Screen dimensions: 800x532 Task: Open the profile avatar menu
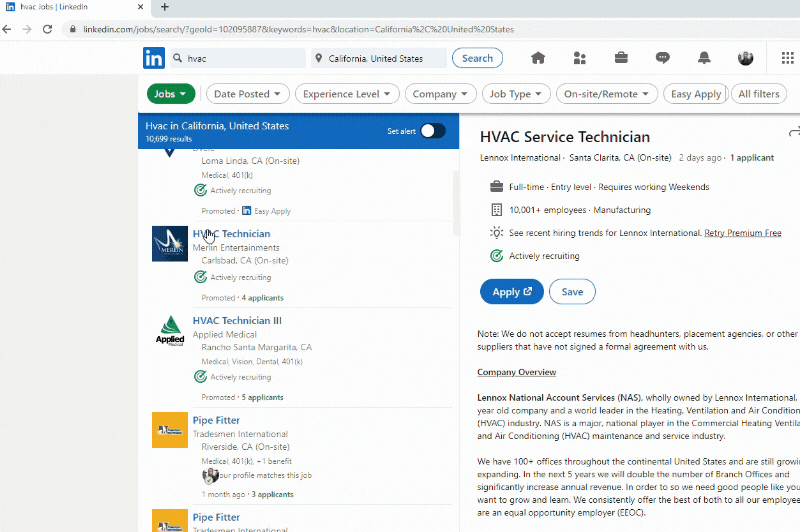click(745, 58)
